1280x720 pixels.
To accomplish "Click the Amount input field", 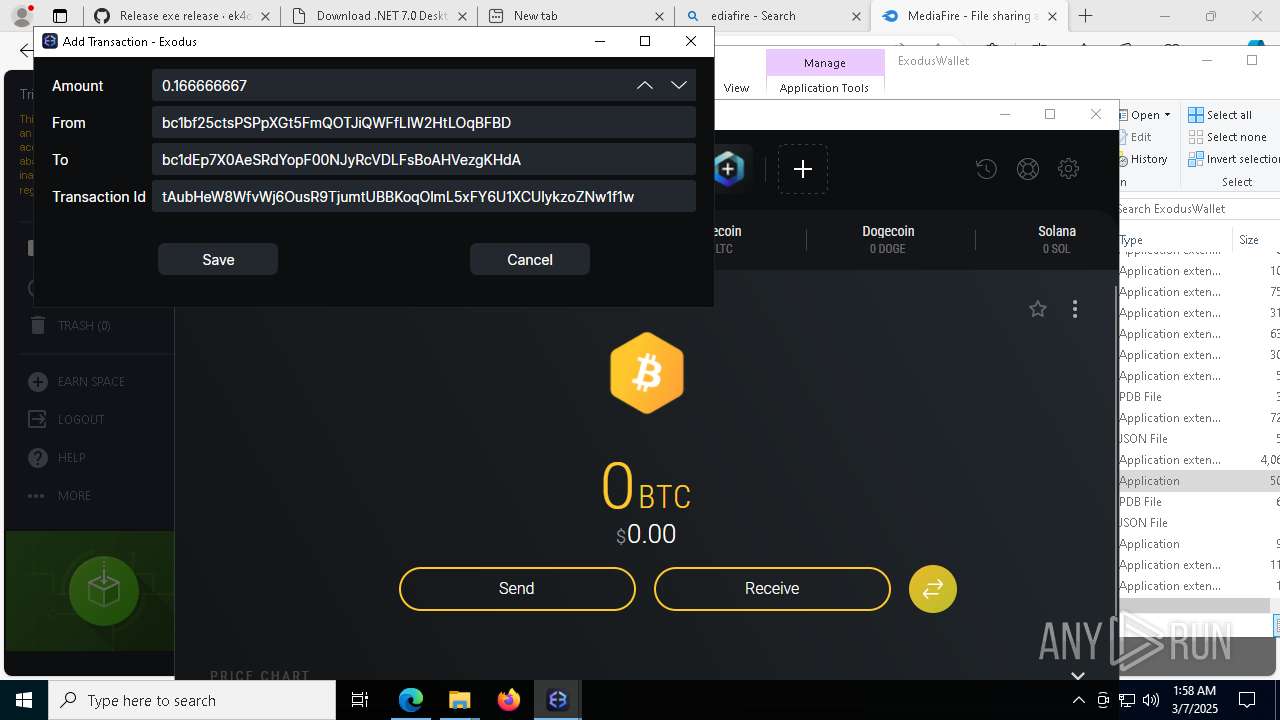I will pos(424,85).
